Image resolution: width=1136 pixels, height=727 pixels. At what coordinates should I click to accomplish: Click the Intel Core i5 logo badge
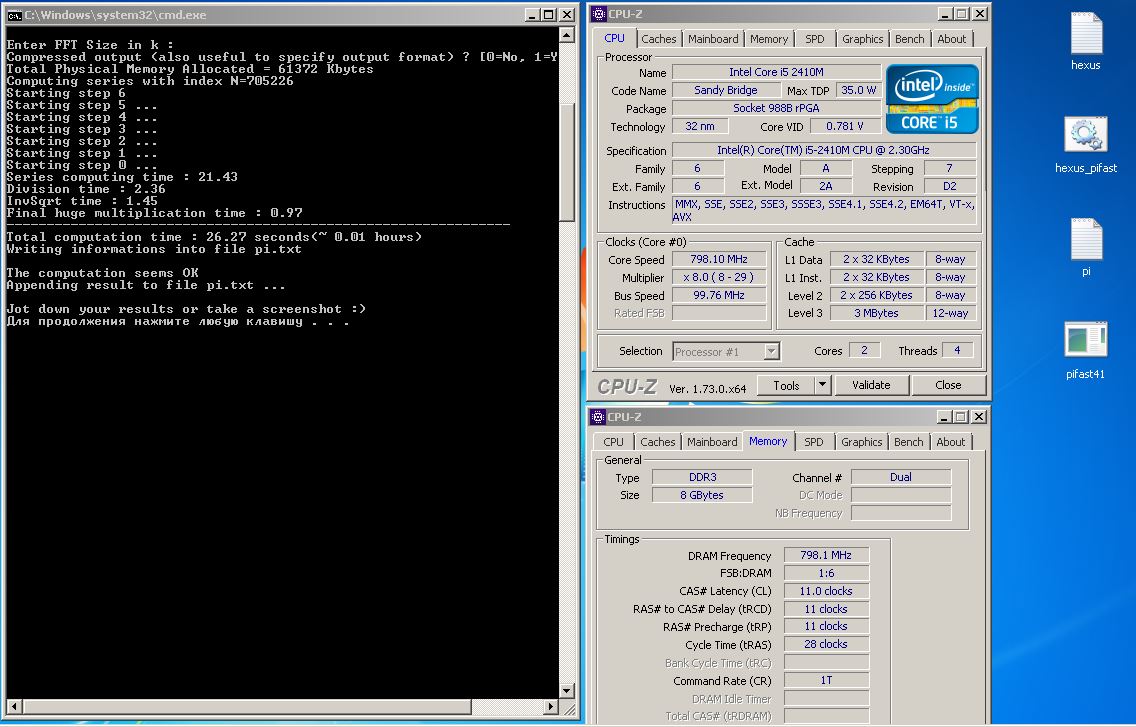pos(932,99)
